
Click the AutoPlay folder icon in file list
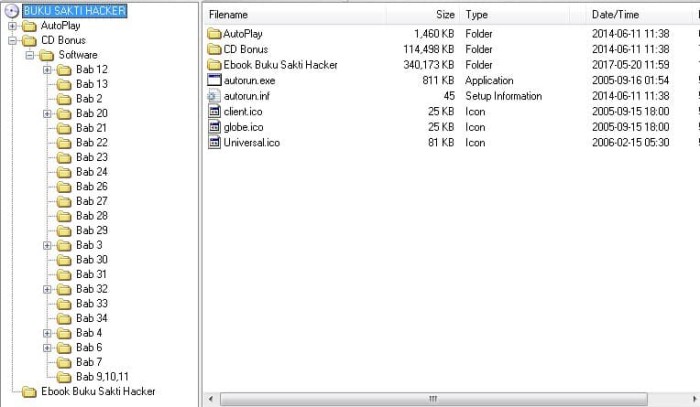[x=214, y=33]
